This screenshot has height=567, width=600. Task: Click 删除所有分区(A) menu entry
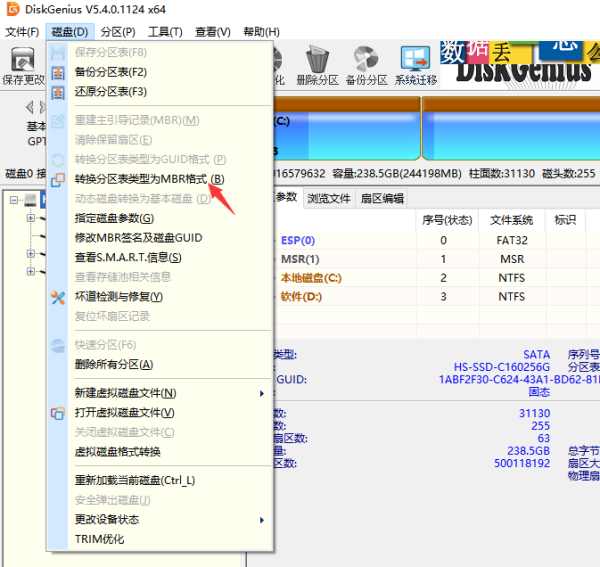(114, 365)
